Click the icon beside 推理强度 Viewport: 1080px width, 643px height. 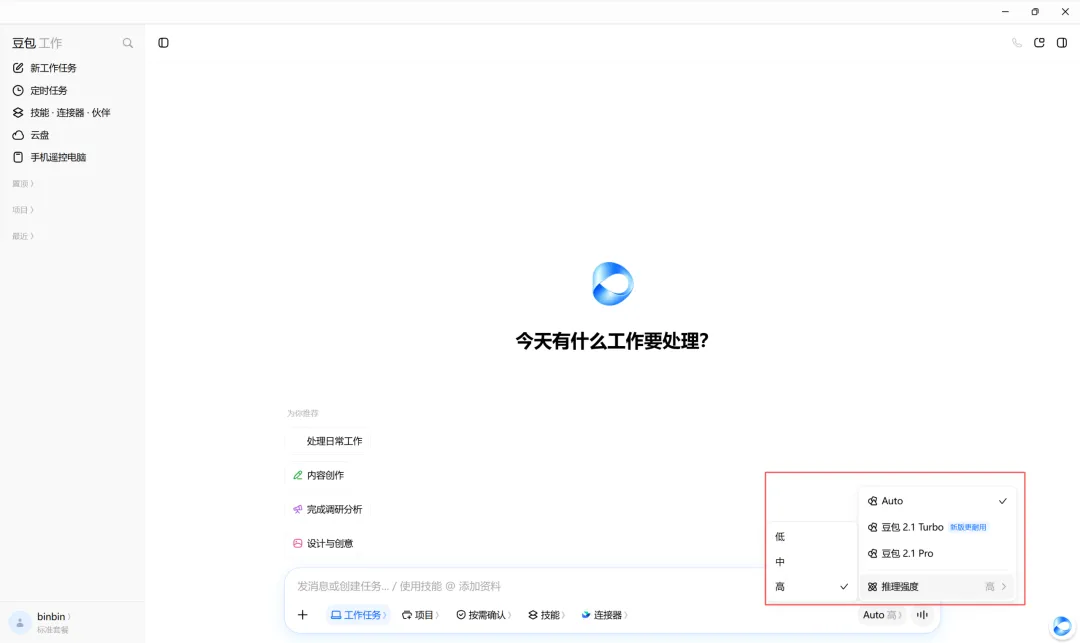(873, 587)
